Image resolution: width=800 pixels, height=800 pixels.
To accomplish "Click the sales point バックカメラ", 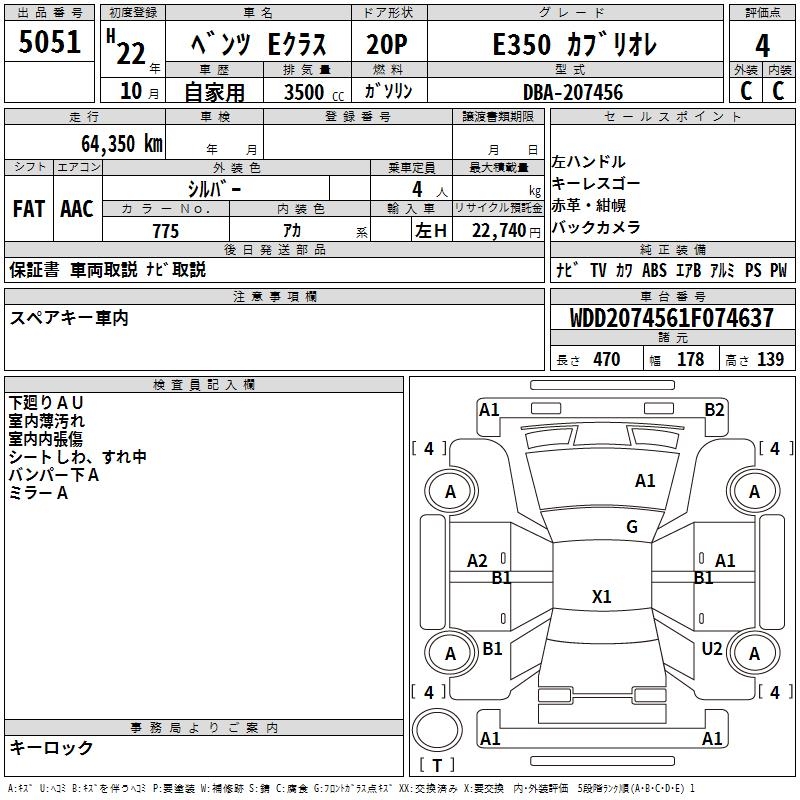I will coord(596,227).
